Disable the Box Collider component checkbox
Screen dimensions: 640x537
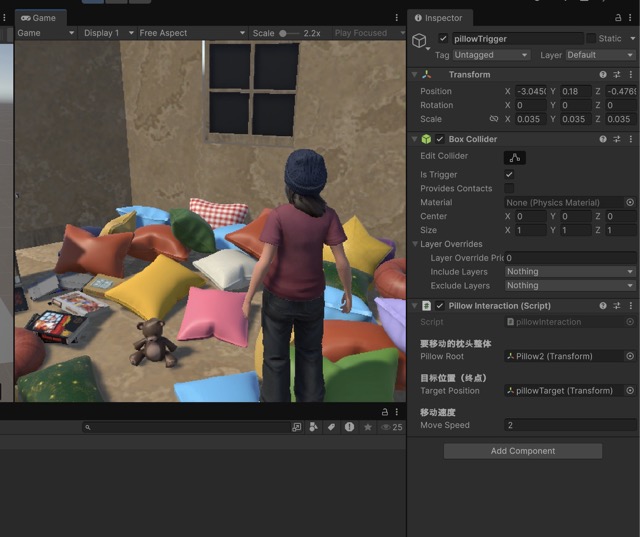[x=440, y=139]
